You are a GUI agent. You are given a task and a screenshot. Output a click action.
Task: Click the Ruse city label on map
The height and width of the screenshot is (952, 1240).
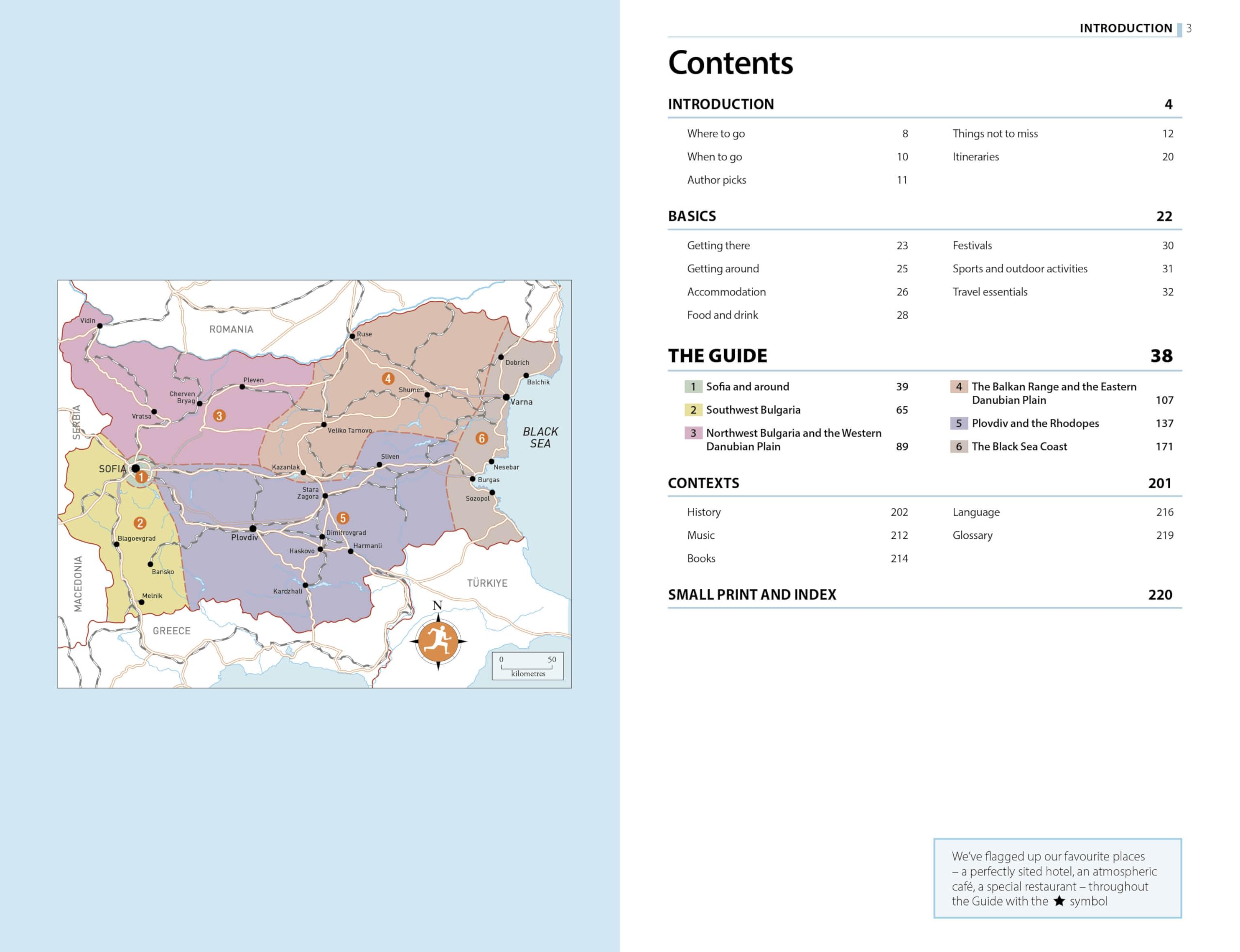(x=364, y=334)
